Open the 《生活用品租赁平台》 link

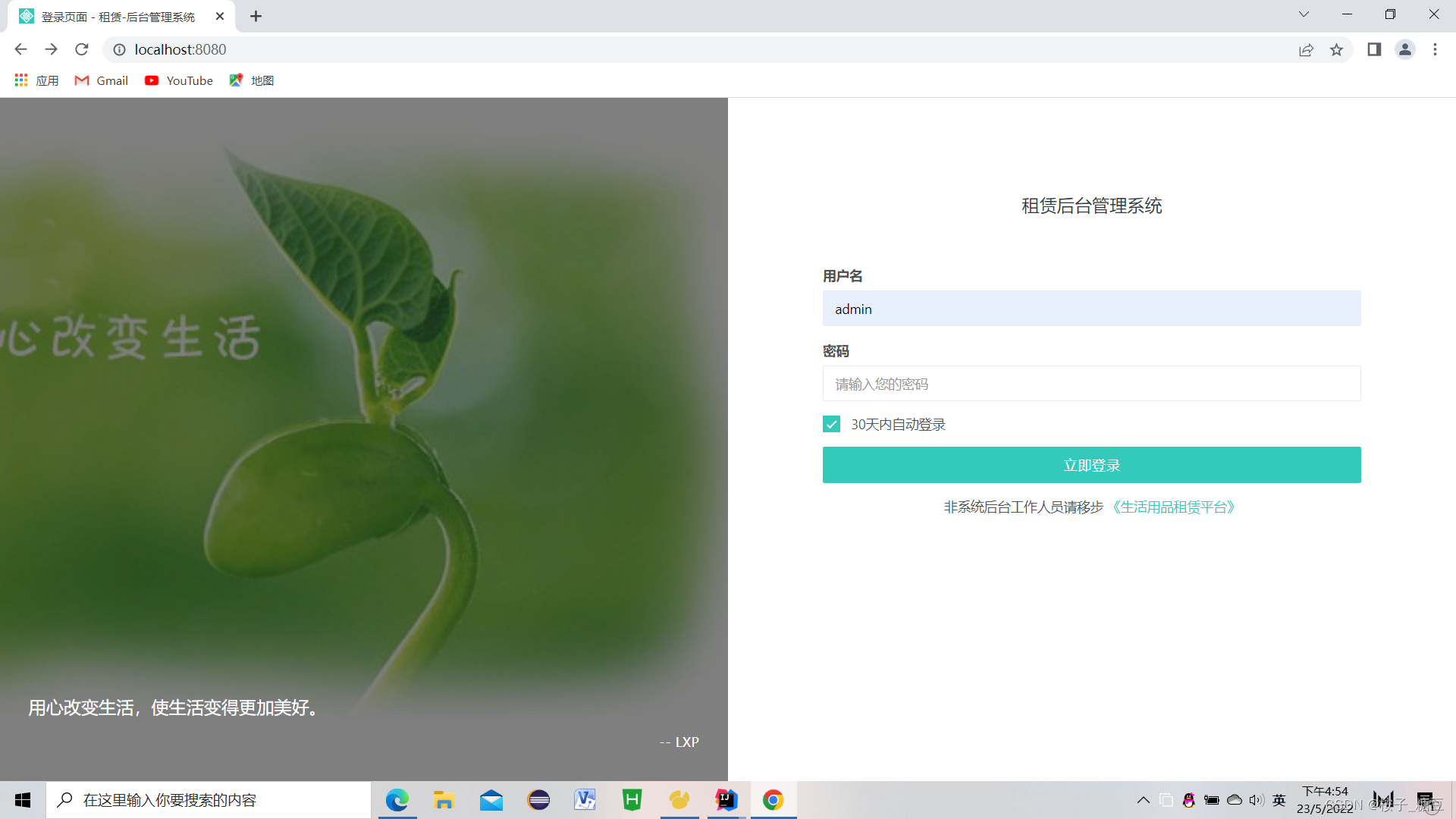point(1173,507)
